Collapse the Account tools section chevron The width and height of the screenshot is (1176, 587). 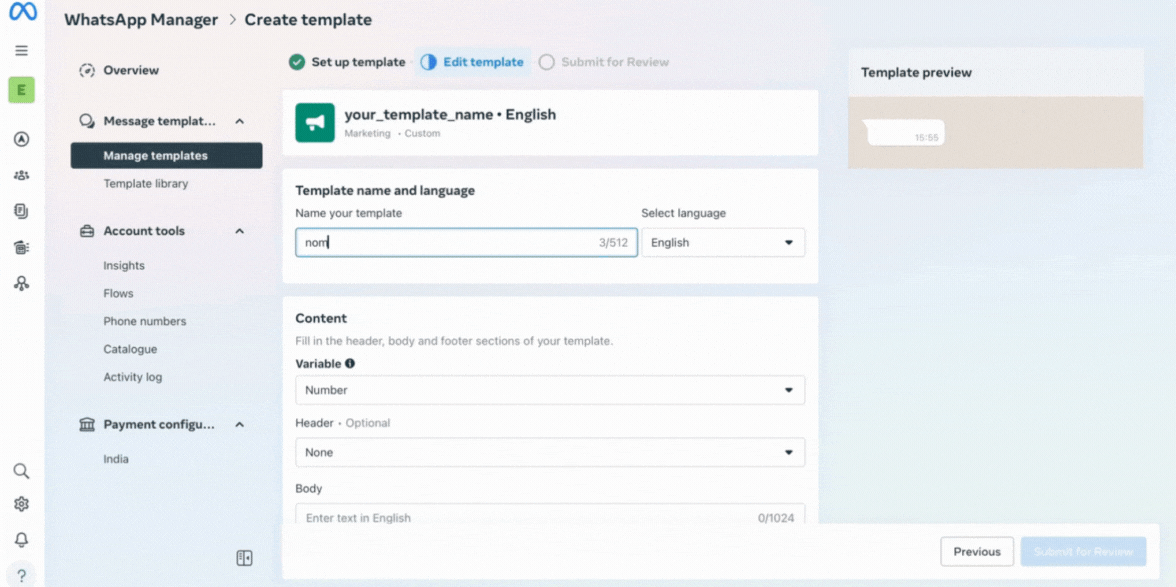(239, 231)
